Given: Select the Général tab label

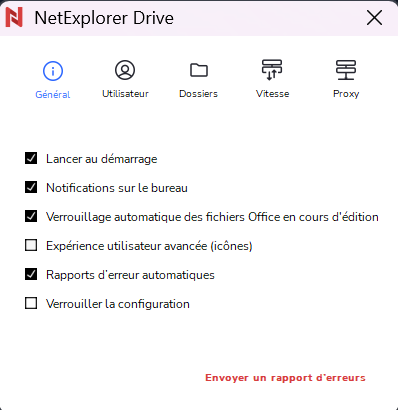Looking at the screenshot, I should pyautogui.click(x=53, y=95).
